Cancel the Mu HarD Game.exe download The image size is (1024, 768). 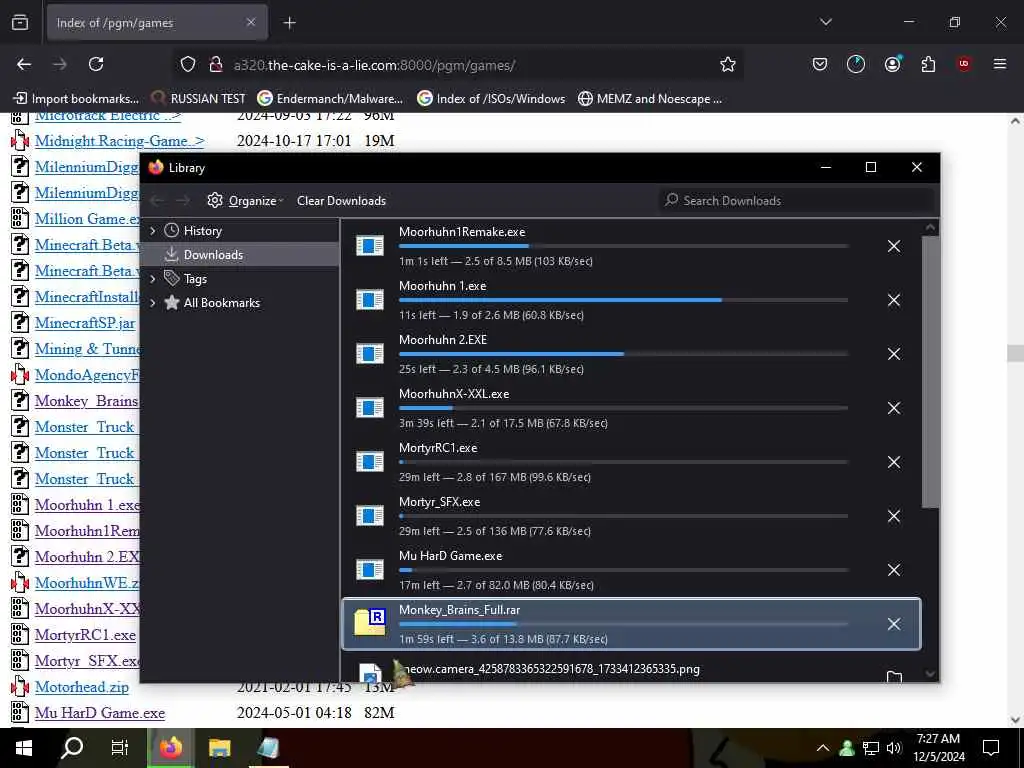pos(894,570)
